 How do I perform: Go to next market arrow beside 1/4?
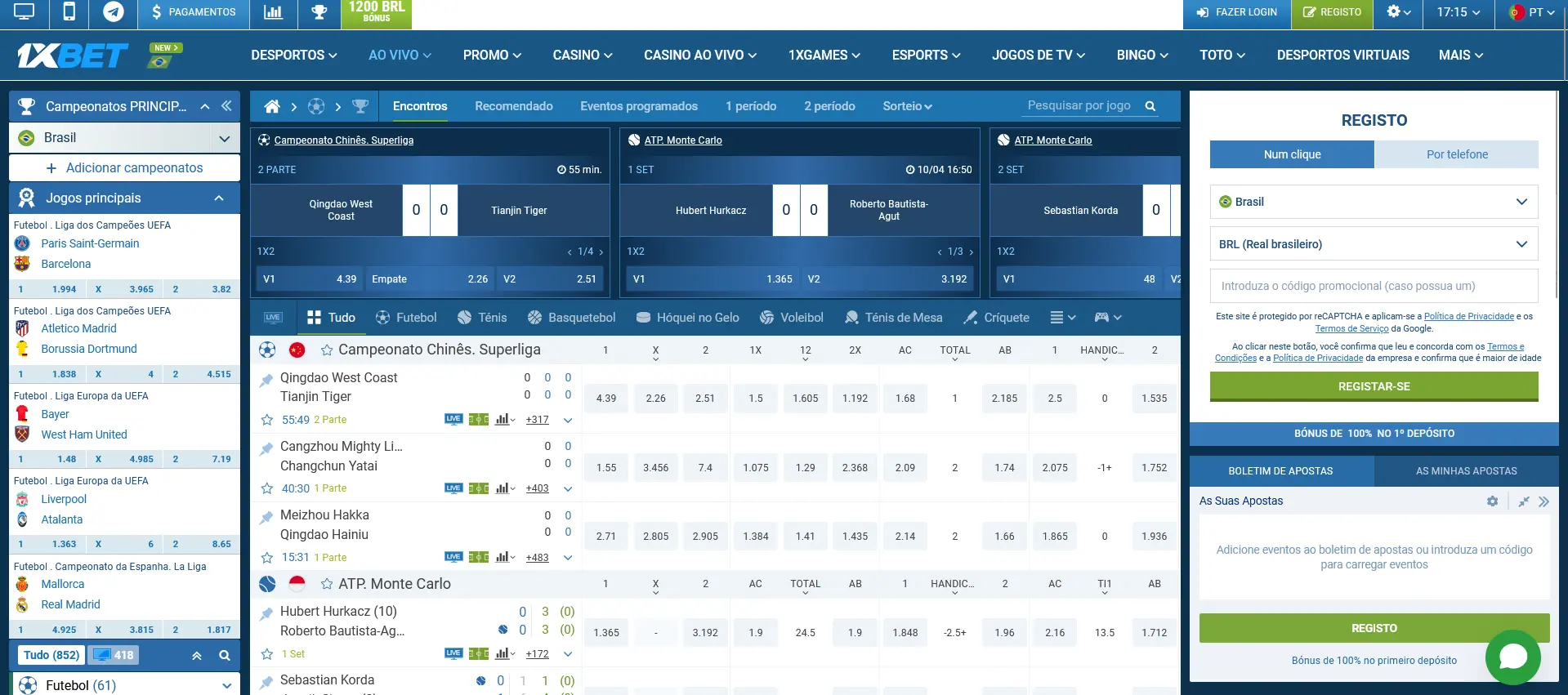(x=601, y=252)
